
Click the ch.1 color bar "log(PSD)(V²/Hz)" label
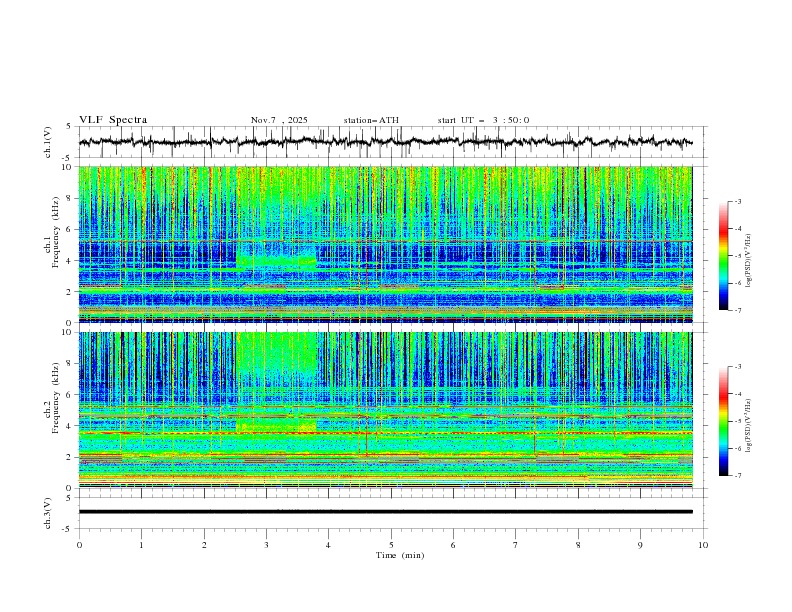749,261
